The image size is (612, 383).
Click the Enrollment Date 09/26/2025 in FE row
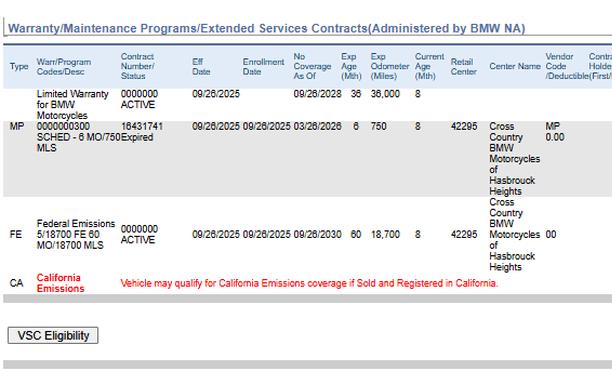[267, 235]
